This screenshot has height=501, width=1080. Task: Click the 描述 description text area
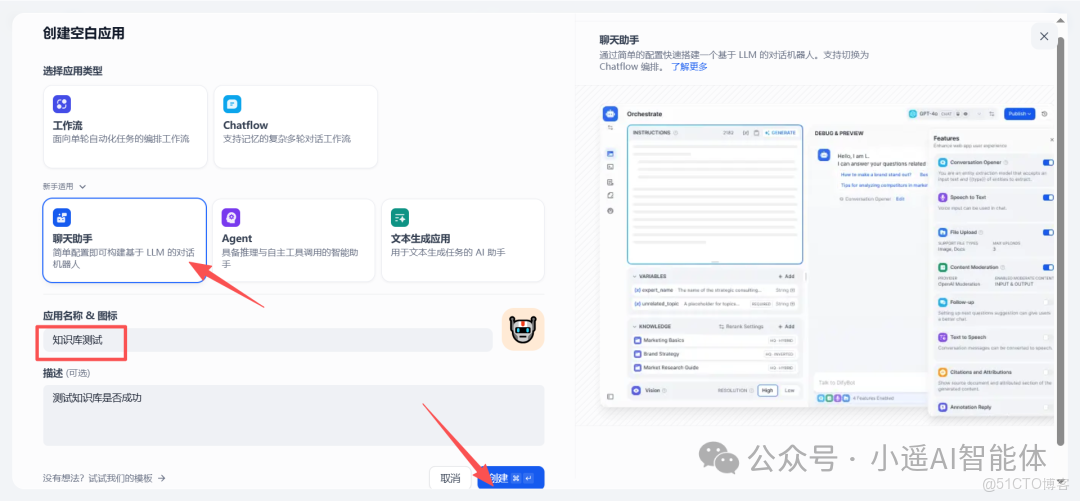click(x=293, y=415)
